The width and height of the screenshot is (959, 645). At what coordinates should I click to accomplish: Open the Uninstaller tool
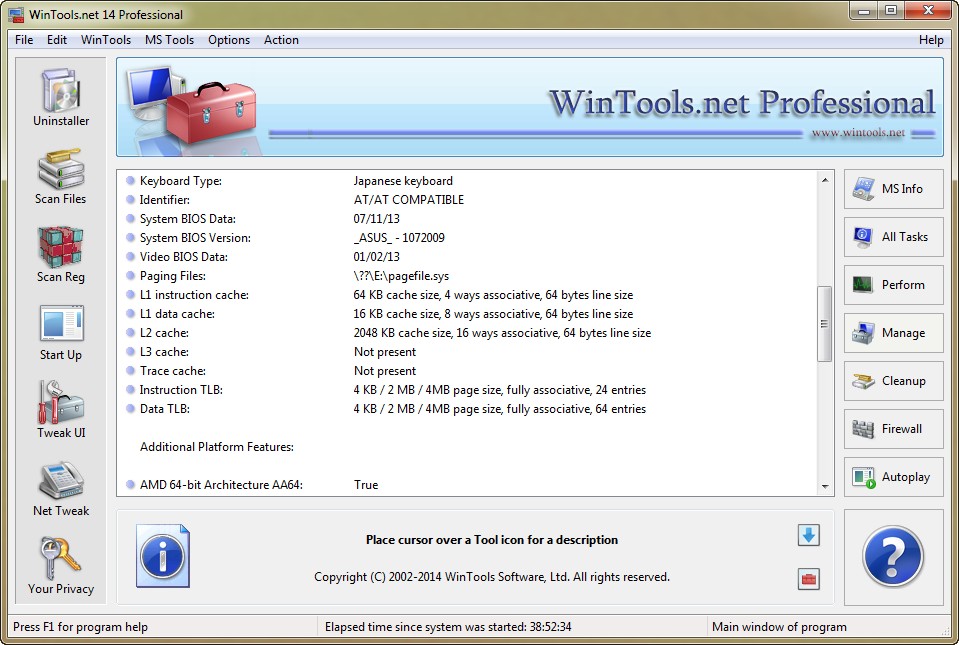coord(61,97)
